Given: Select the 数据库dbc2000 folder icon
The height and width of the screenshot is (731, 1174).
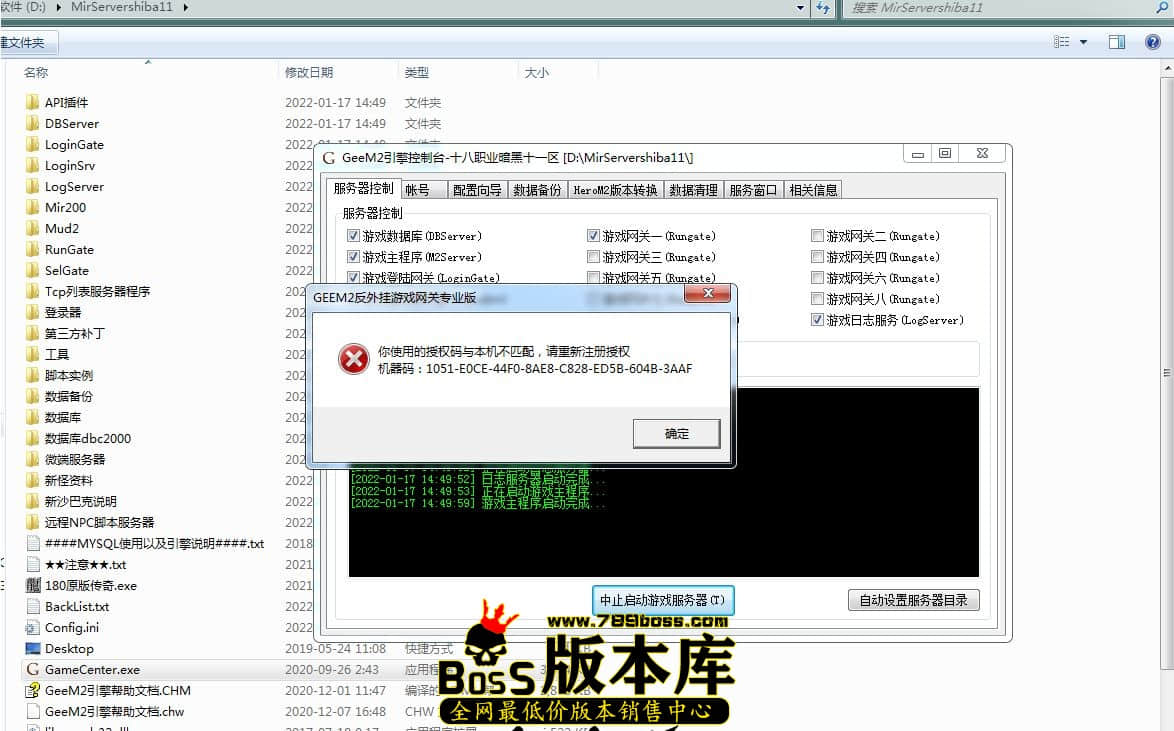Looking at the screenshot, I should coord(32,437).
